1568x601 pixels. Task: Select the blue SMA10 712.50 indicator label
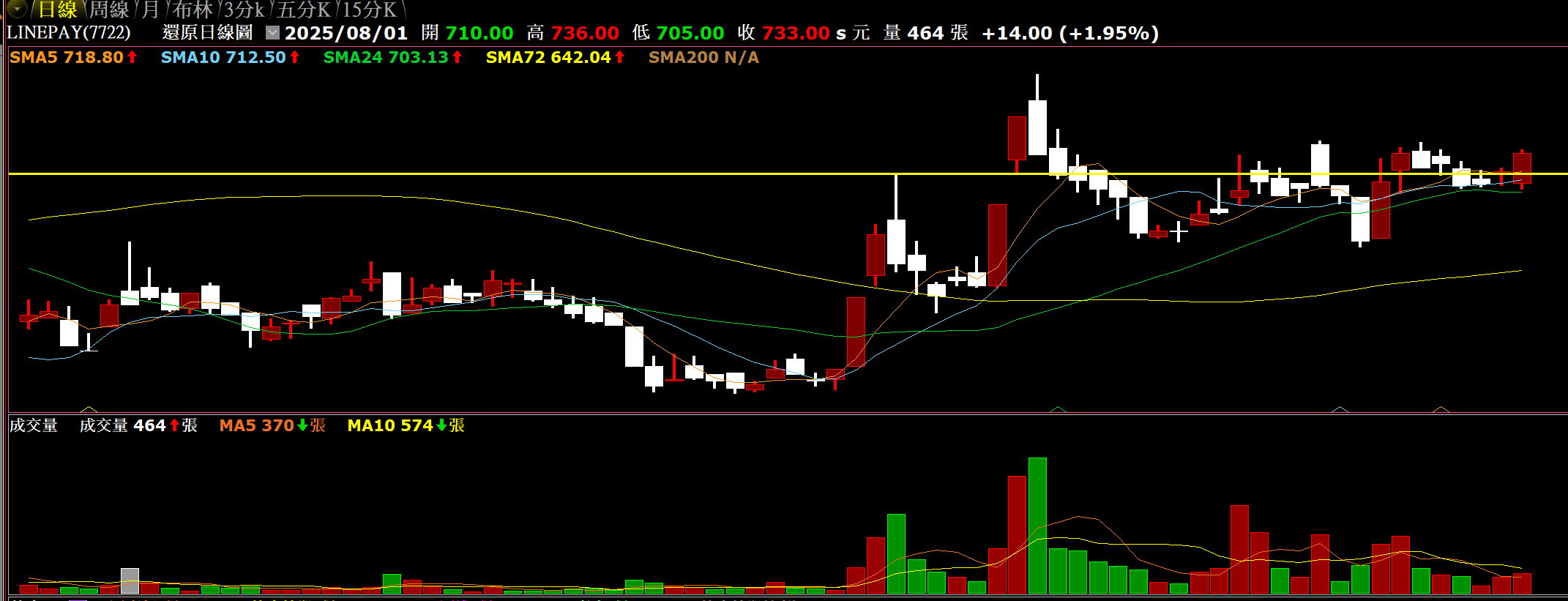223,57
